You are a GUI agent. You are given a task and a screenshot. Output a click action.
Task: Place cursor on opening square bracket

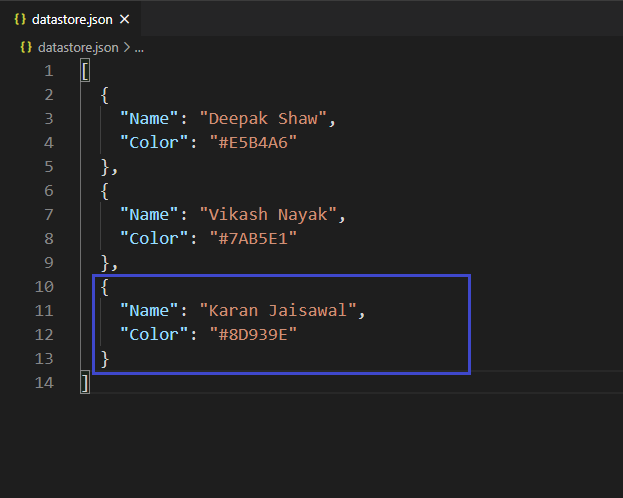(x=85, y=71)
